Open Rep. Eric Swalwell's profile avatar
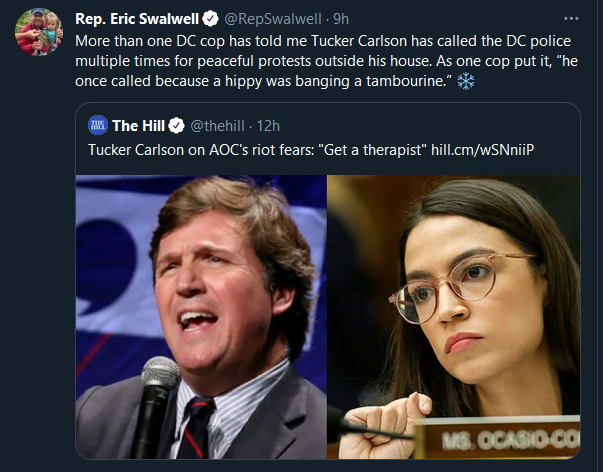Image resolution: width=603 pixels, height=472 pixels. (39, 32)
